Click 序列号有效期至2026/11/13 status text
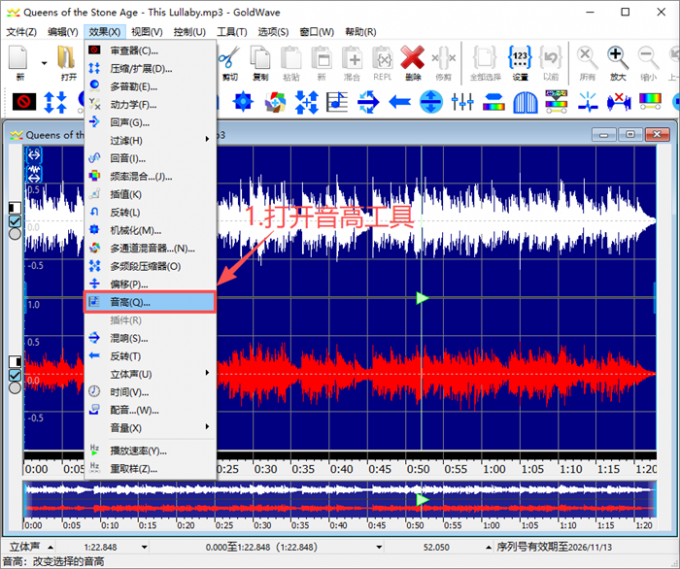Image resolution: width=680 pixels, height=569 pixels. pos(554,547)
